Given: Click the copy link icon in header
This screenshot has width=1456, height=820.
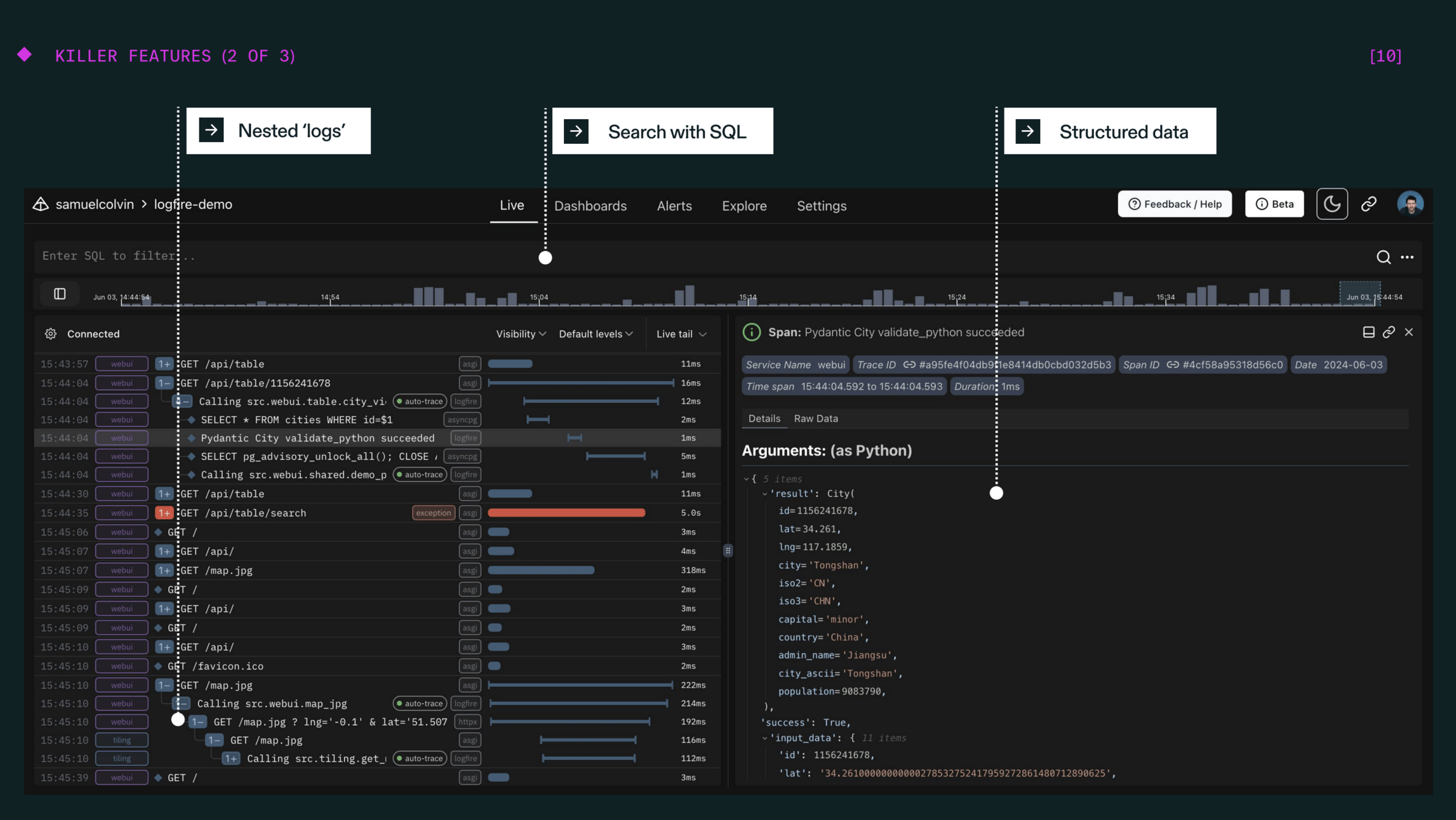Looking at the screenshot, I should pos(1368,204).
